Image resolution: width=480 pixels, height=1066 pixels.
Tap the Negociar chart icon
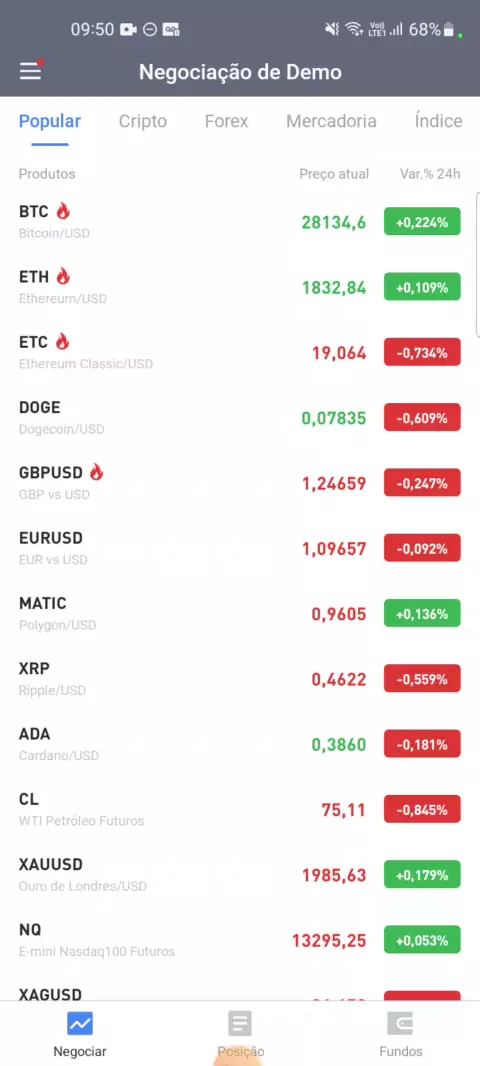click(x=80, y=1023)
